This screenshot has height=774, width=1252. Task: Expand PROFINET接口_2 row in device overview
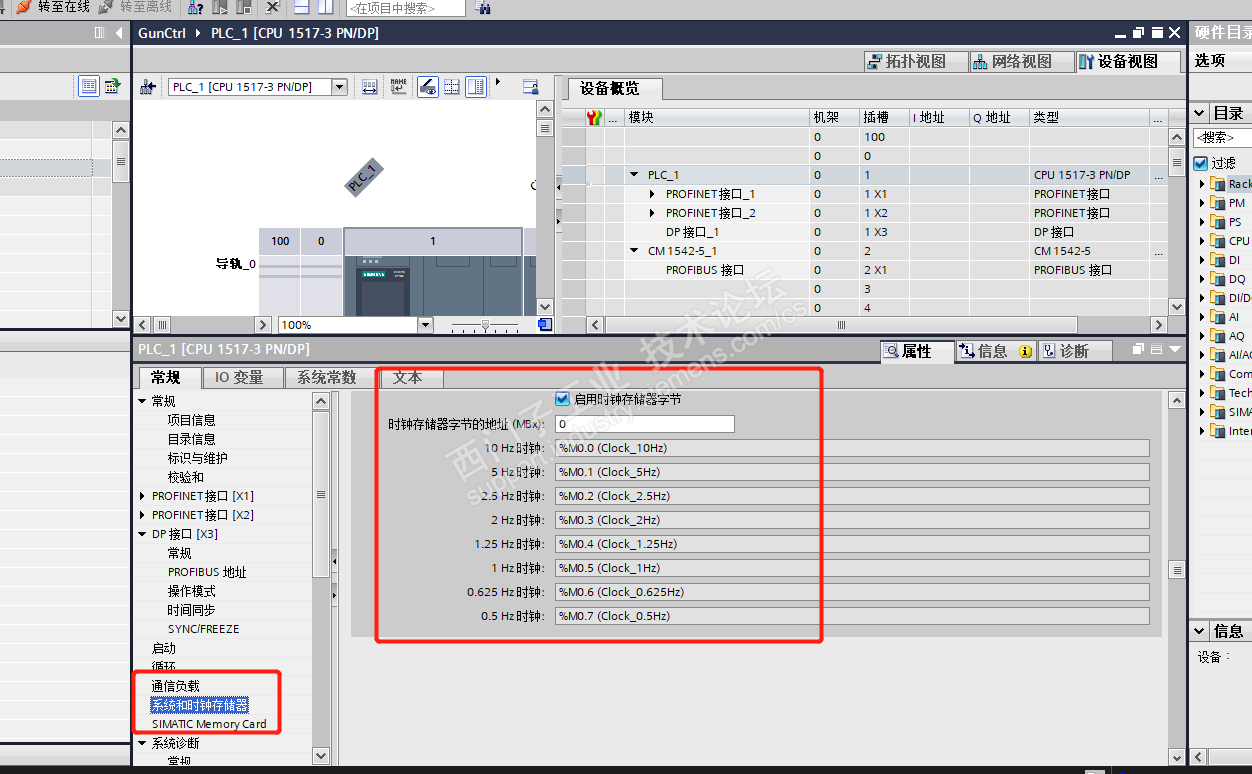pyautogui.click(x=653, y=213)
